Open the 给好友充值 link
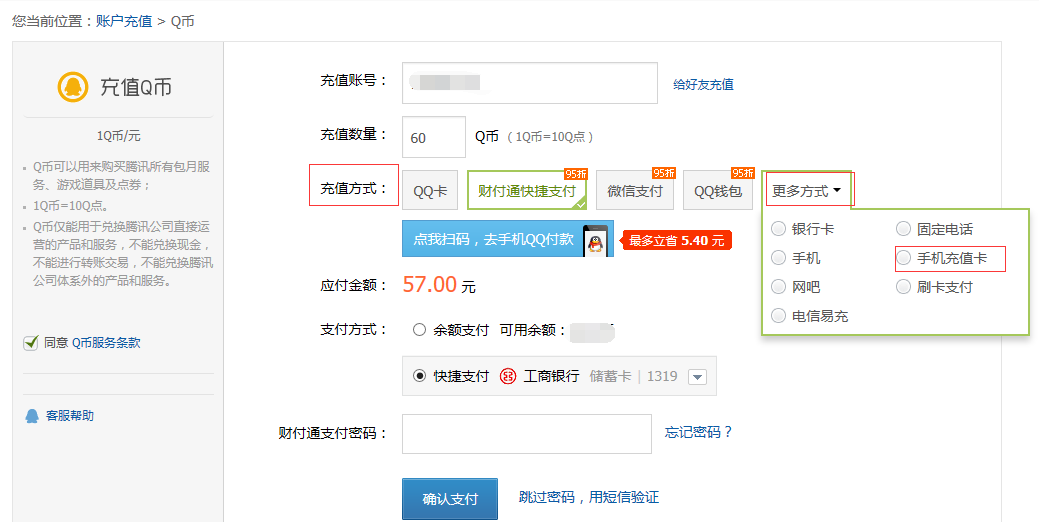This screenshot has height=522, width=1039. pyautogui.click(x=703, y=84)
